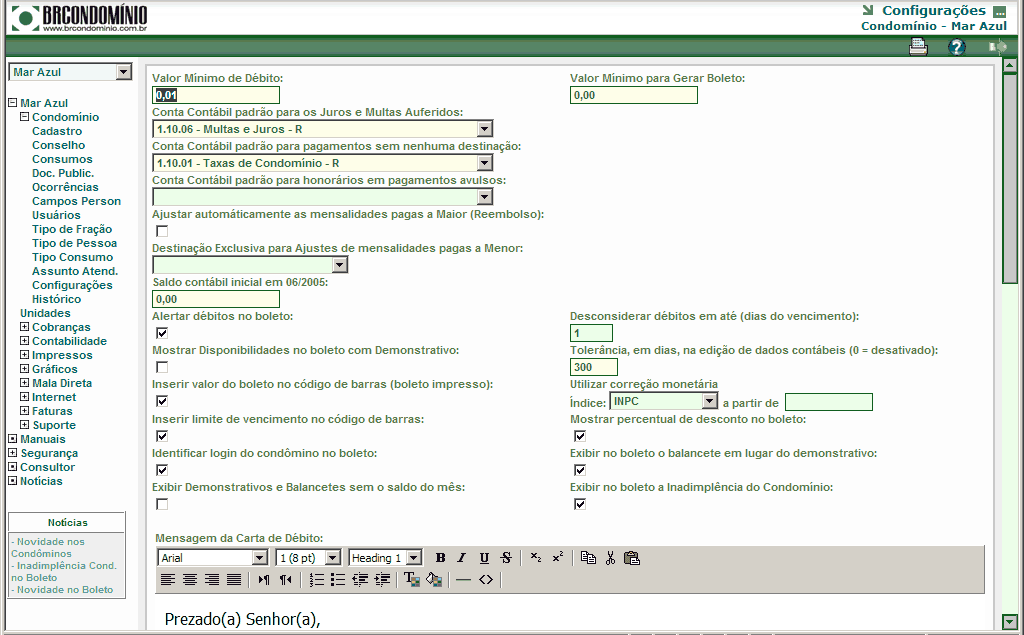Image resolution: width=1024 pixels, height=635 pixels.
Task: Uncheck Exibir no boleto a Inadimplência
Action: click(x=580, y=504)
